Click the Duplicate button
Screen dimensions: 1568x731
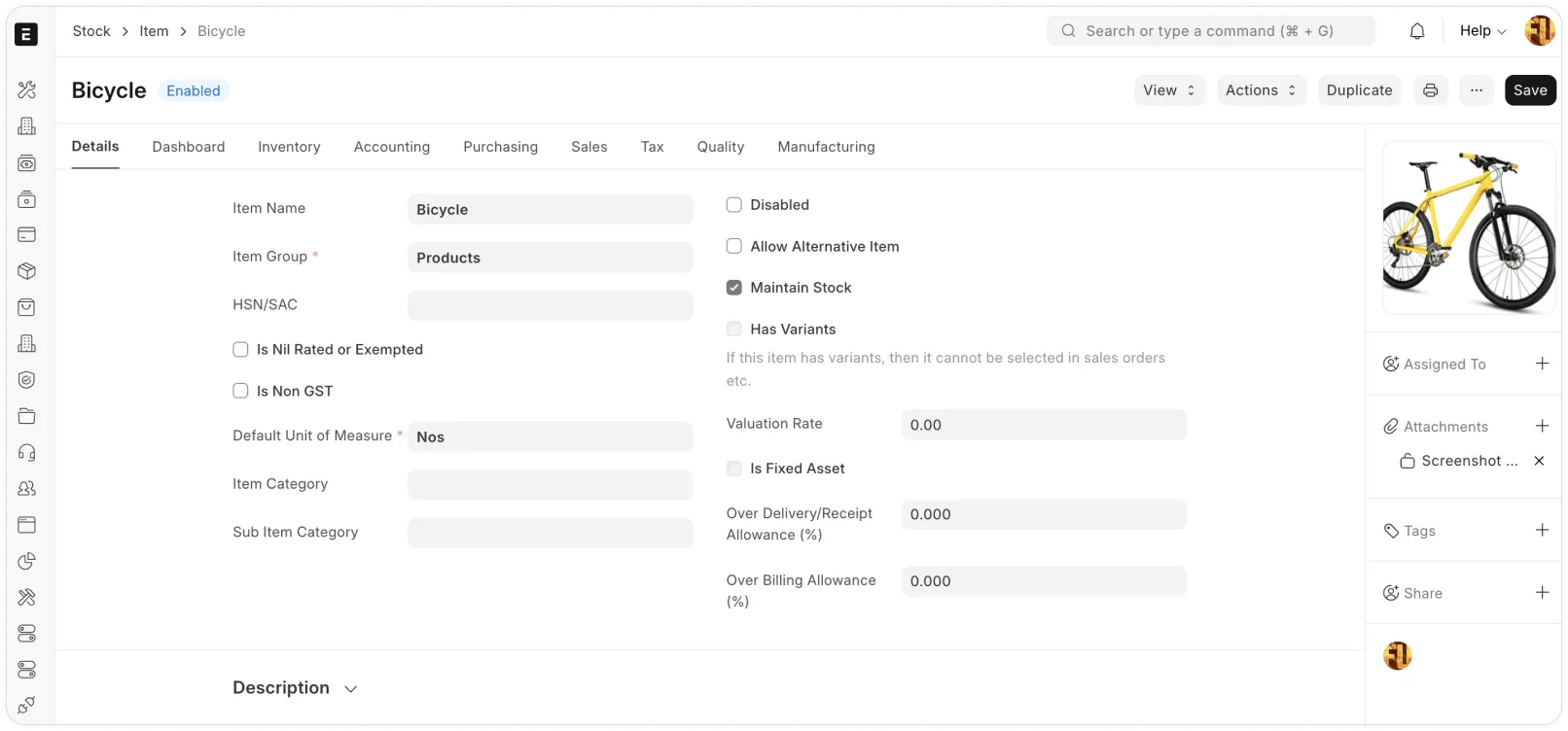tap(1359, 90)
